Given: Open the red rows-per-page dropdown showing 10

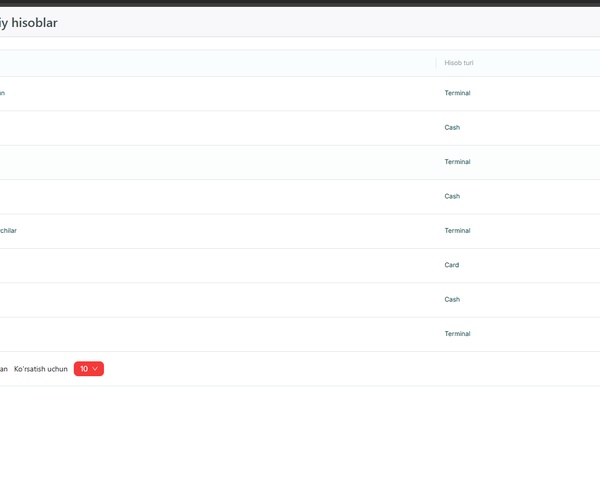Looking at the screenshot, I should 88,369.
